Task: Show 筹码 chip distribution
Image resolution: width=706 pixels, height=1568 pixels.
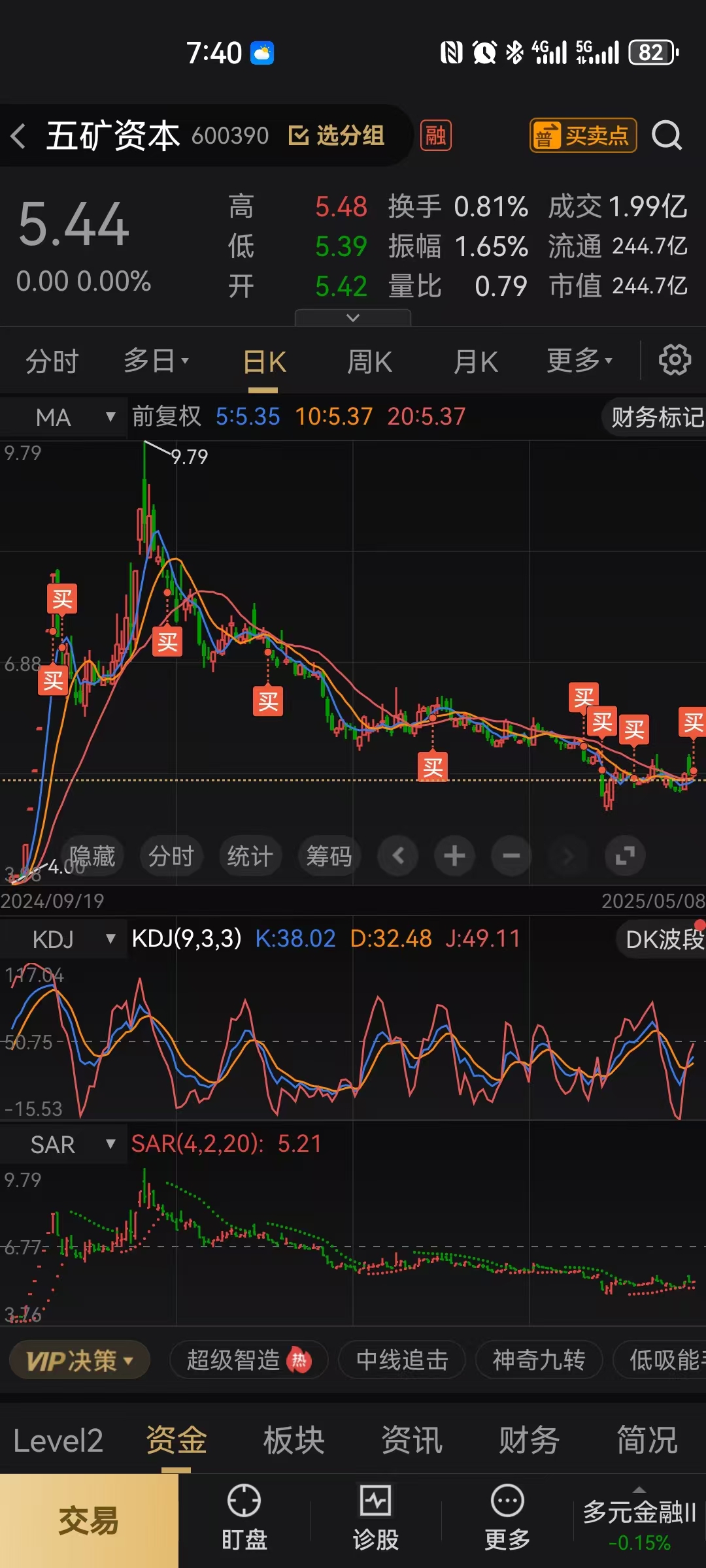Action: point(329,856)
